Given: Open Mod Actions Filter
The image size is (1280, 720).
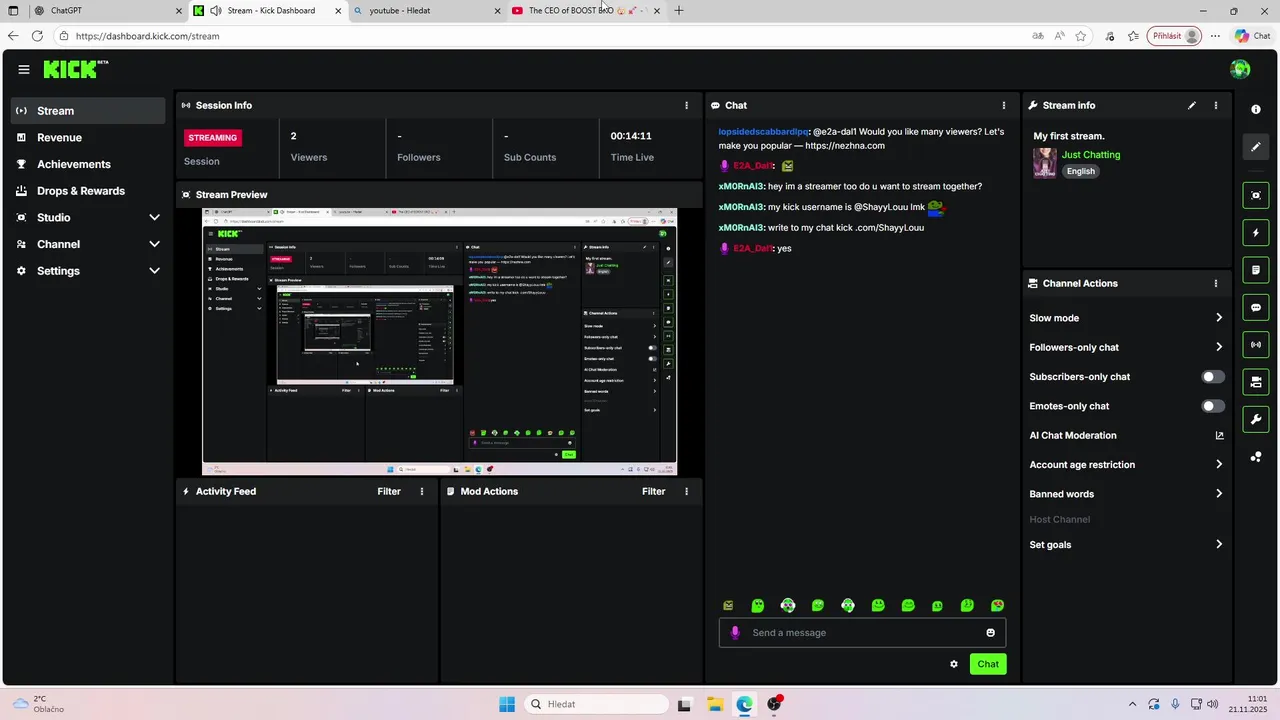Looking at the screenshot, I should point(653,491).
